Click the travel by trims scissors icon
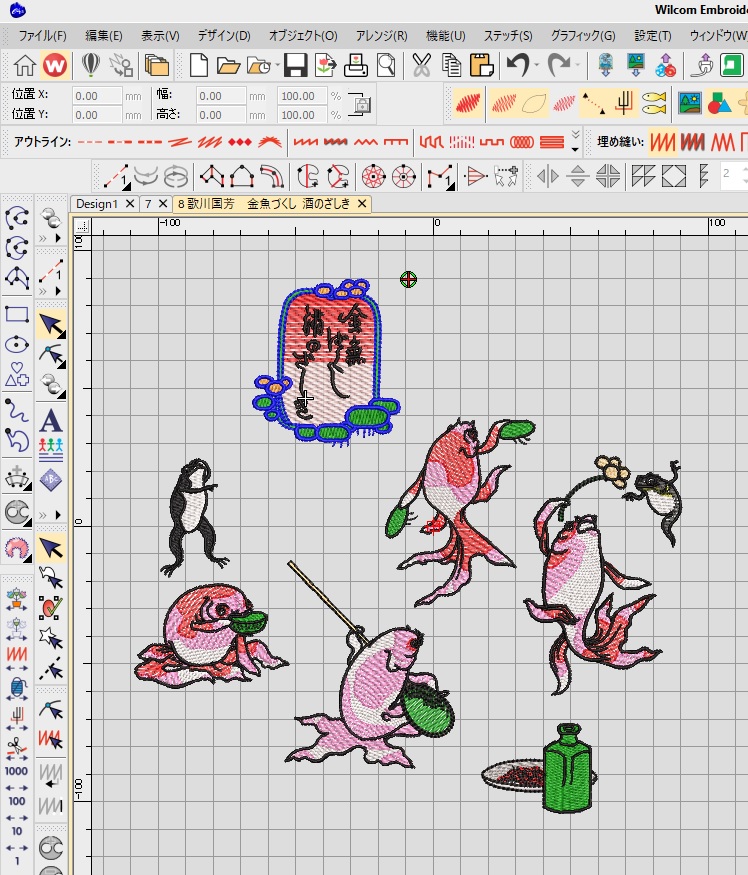748x875 pixels. (x=17, y=747)
